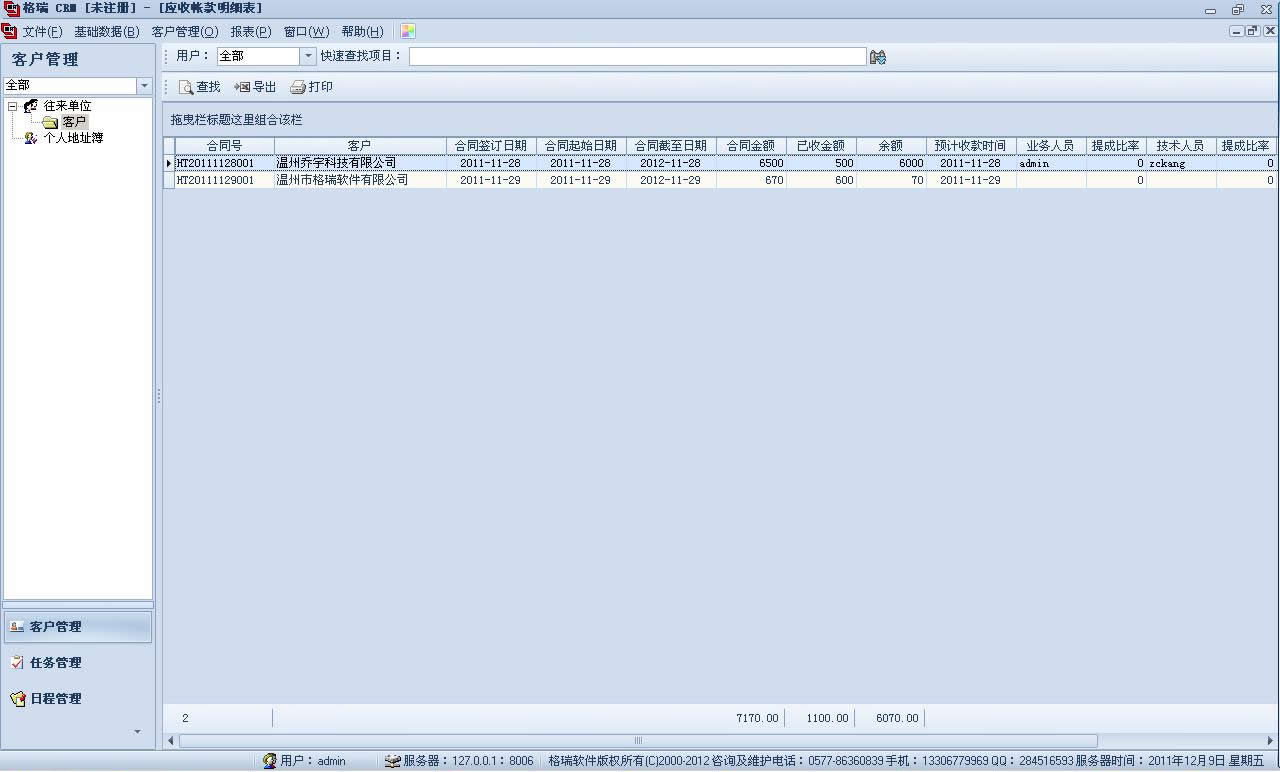This screenshot has height=772, width=1280.
Task: Click the 合同号 column header
Action: pyautogui.click(x=224, y=146)
